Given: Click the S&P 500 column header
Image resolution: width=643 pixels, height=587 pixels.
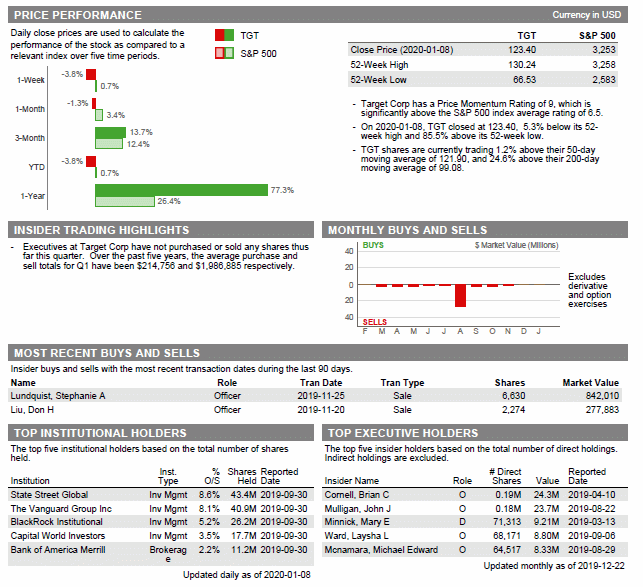Looking at the screenshot, I should (597, 36).
